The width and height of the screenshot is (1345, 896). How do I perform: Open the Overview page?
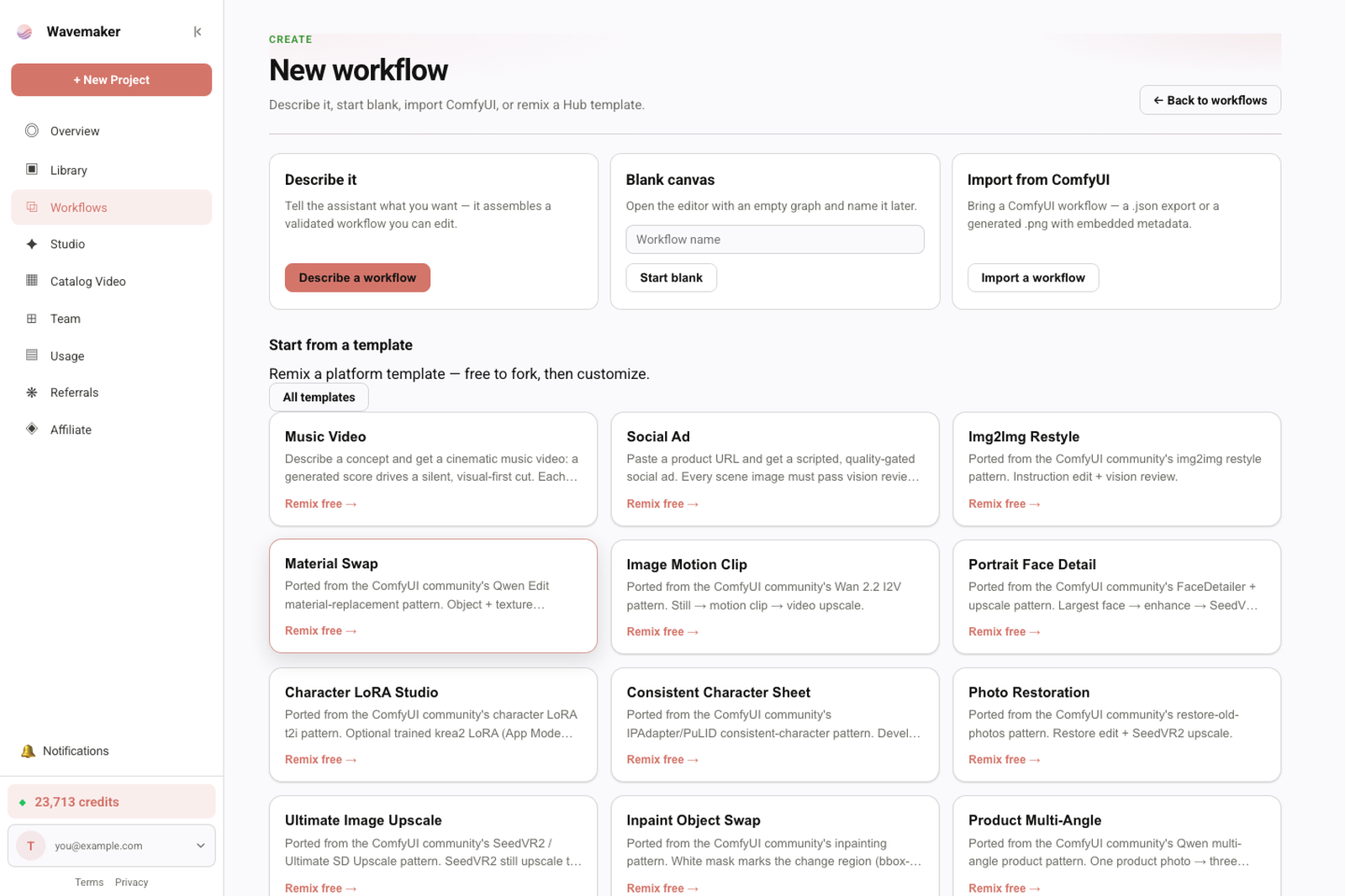pos(111,131)
